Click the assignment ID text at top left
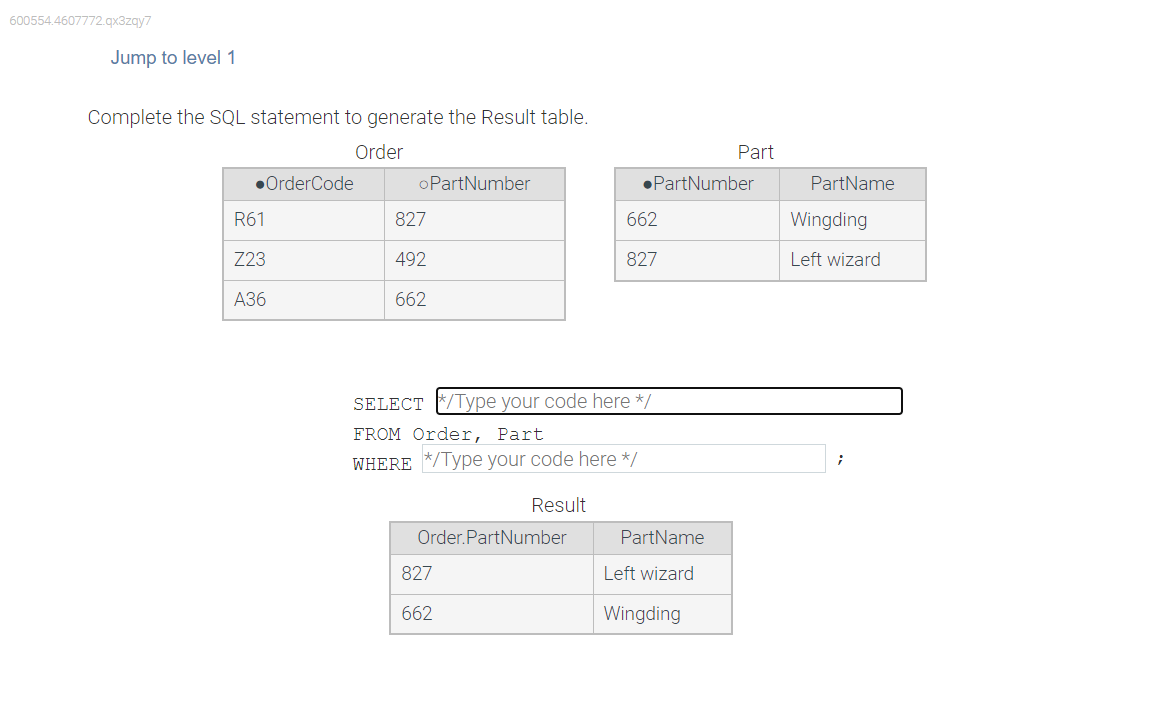 point(79,20)
